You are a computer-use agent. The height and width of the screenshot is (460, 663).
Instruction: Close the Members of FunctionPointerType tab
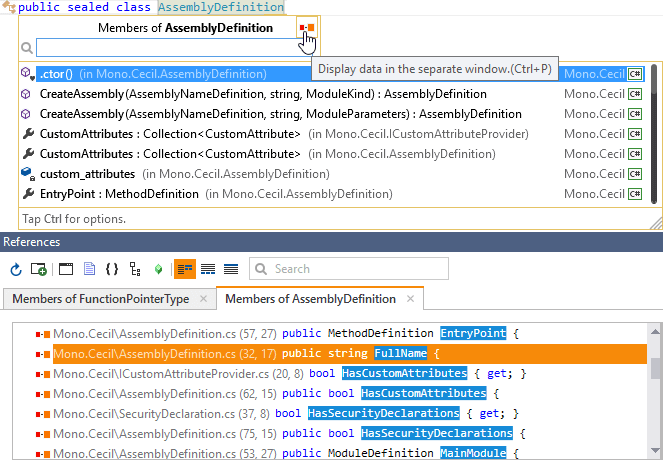tap(204, 299)
